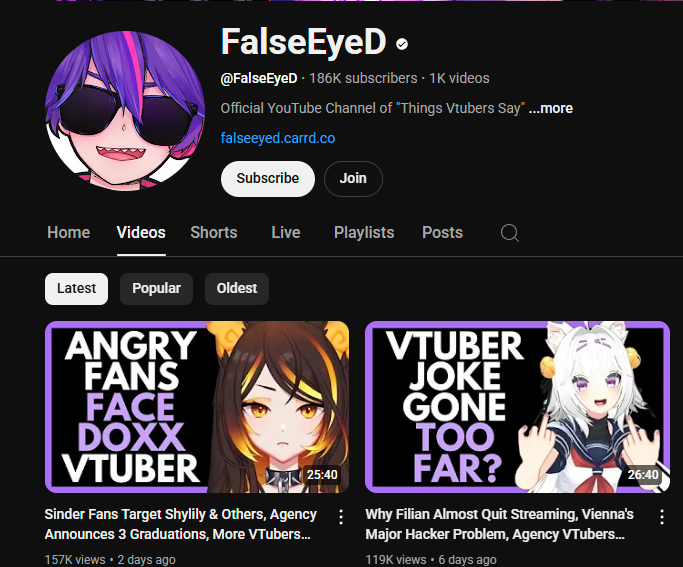Open the channel search magnifier icon
Viewport: 683px width, 567px height.
509,233
